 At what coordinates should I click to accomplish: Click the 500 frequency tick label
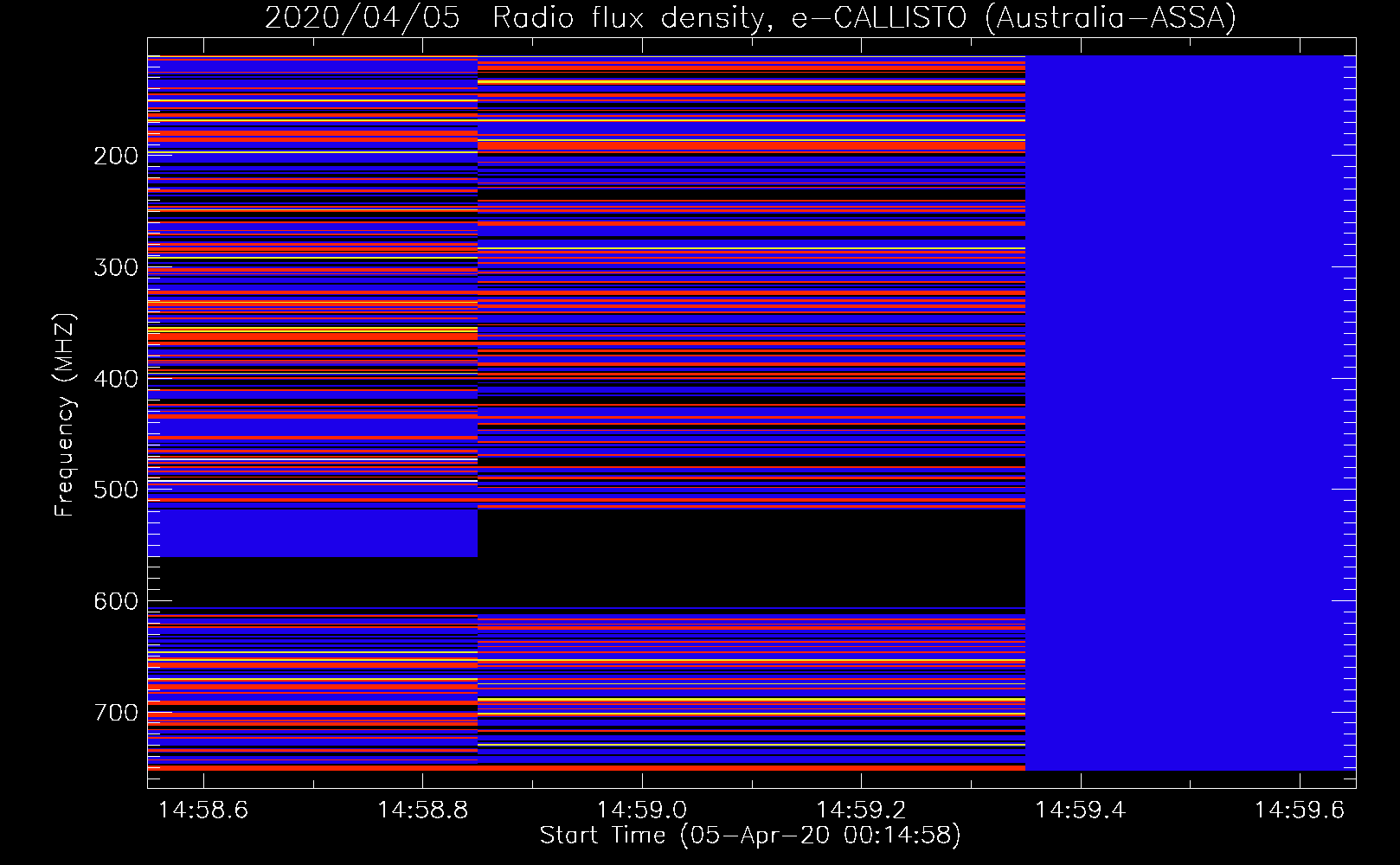pyautogui.click(x=116, y=490)
